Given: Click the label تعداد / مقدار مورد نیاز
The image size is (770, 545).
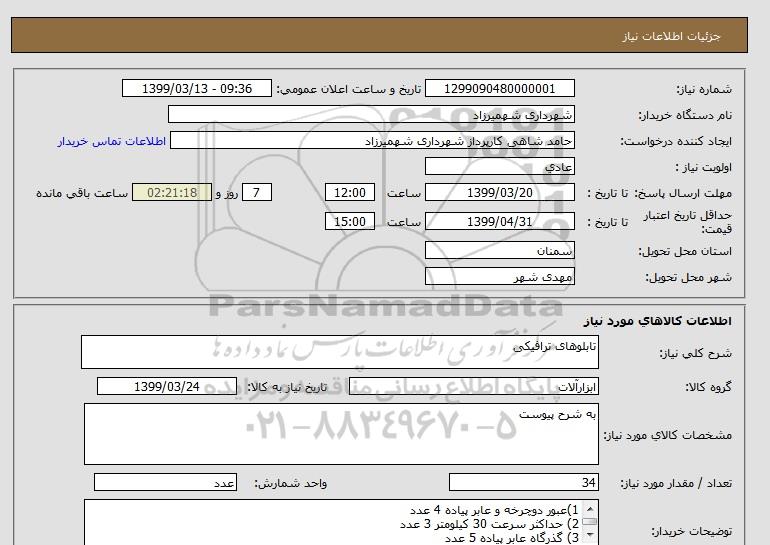Looking at the screenshot, I should pyautogui.click(x=676, y=484).
